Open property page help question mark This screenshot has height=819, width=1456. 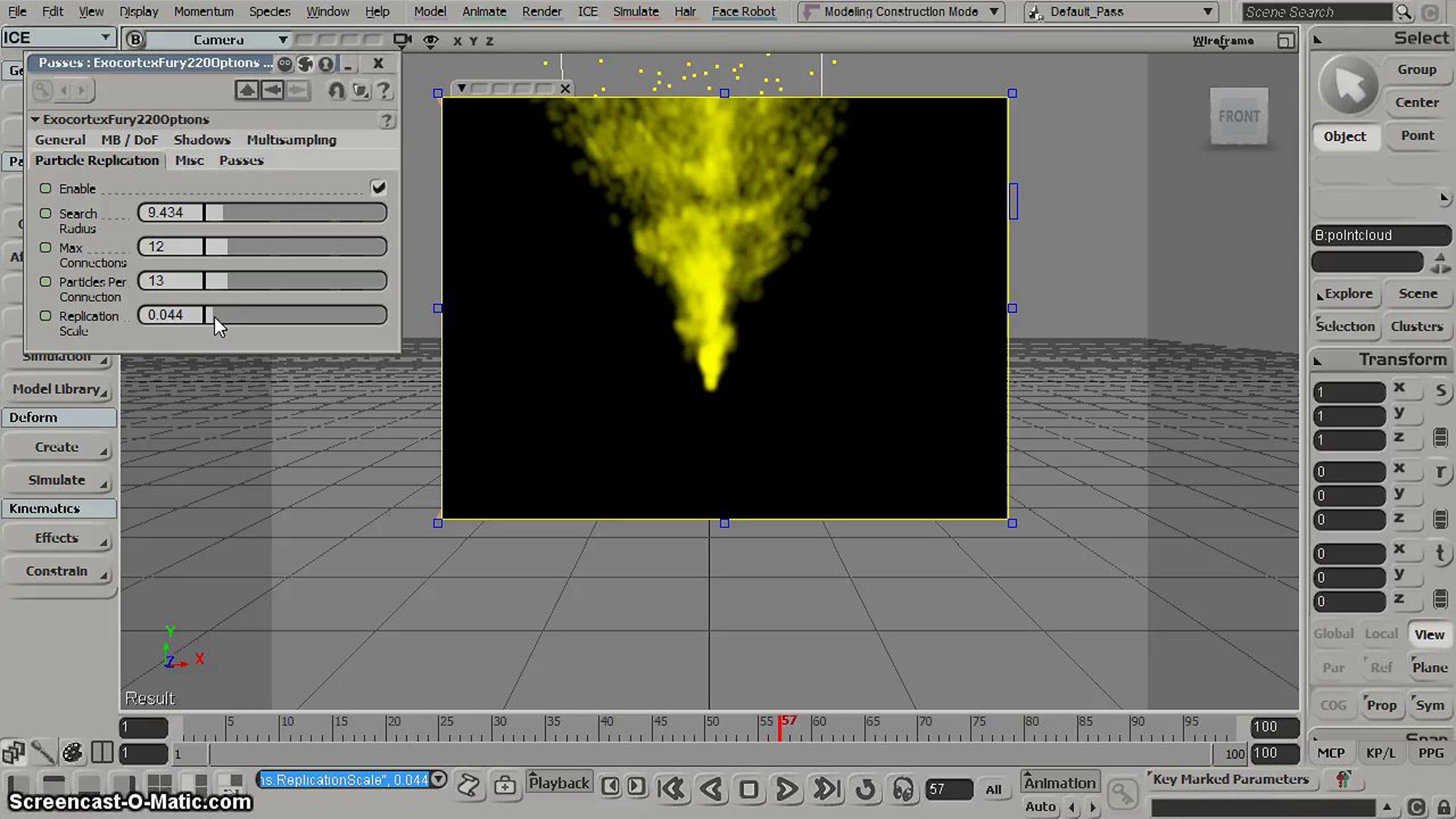383,90
